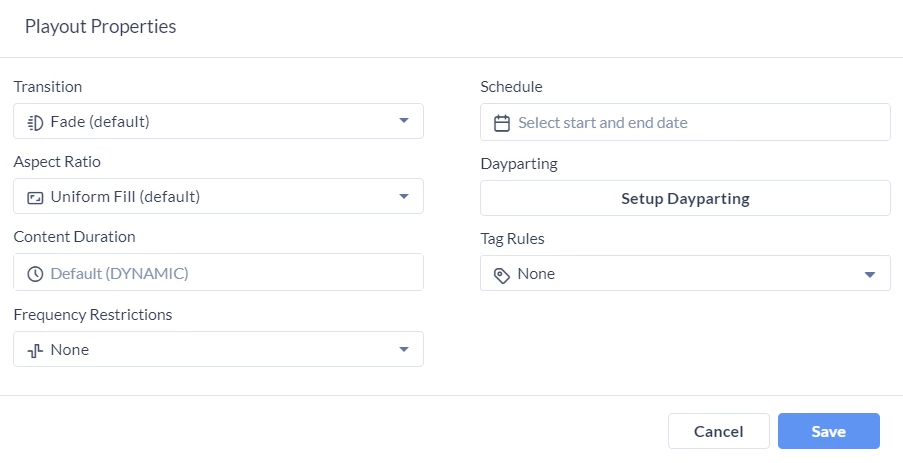Click Uniform Fill (default) option text

tap(126, 197)
